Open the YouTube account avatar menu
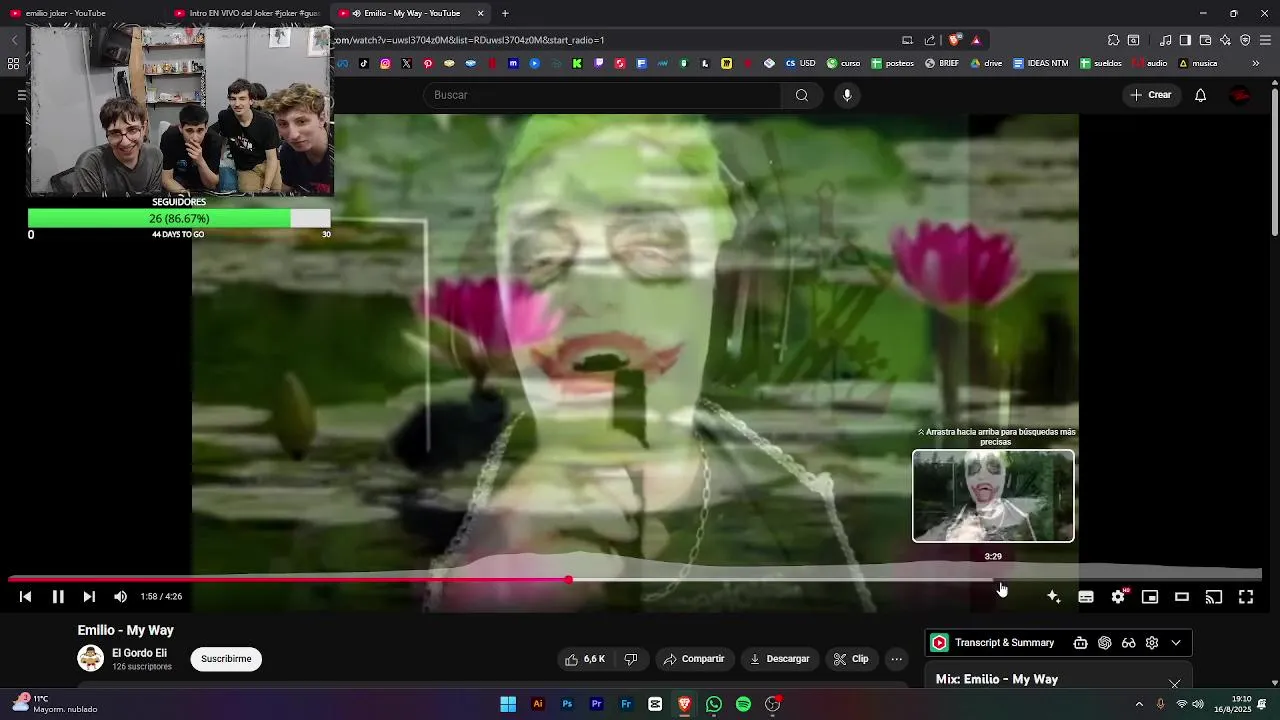Viewport: 1280px width, 720px height. (x=1240, y=95)
